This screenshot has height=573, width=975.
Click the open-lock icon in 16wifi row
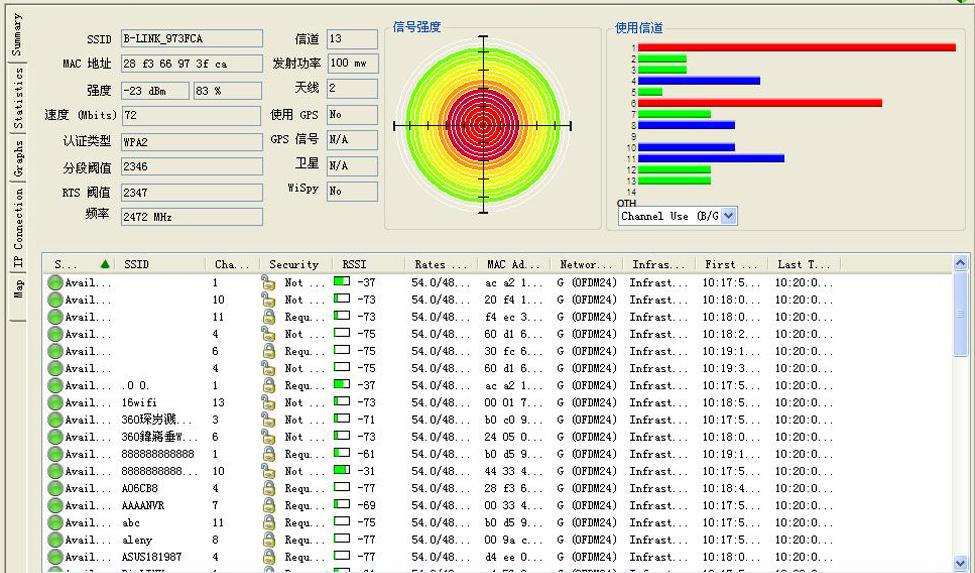tap(269, 403)
